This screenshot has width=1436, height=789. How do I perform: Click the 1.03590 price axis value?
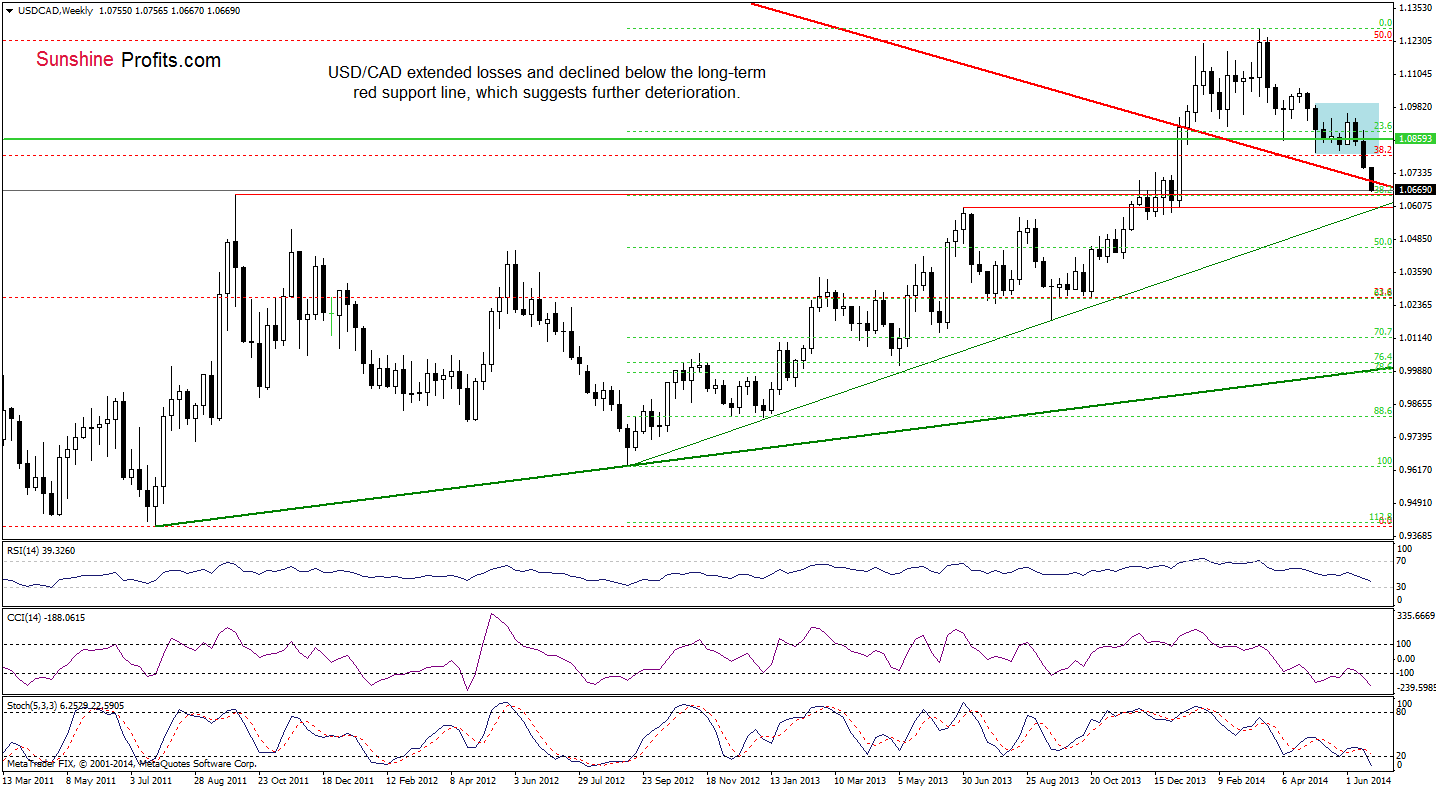pos(1416,271)
